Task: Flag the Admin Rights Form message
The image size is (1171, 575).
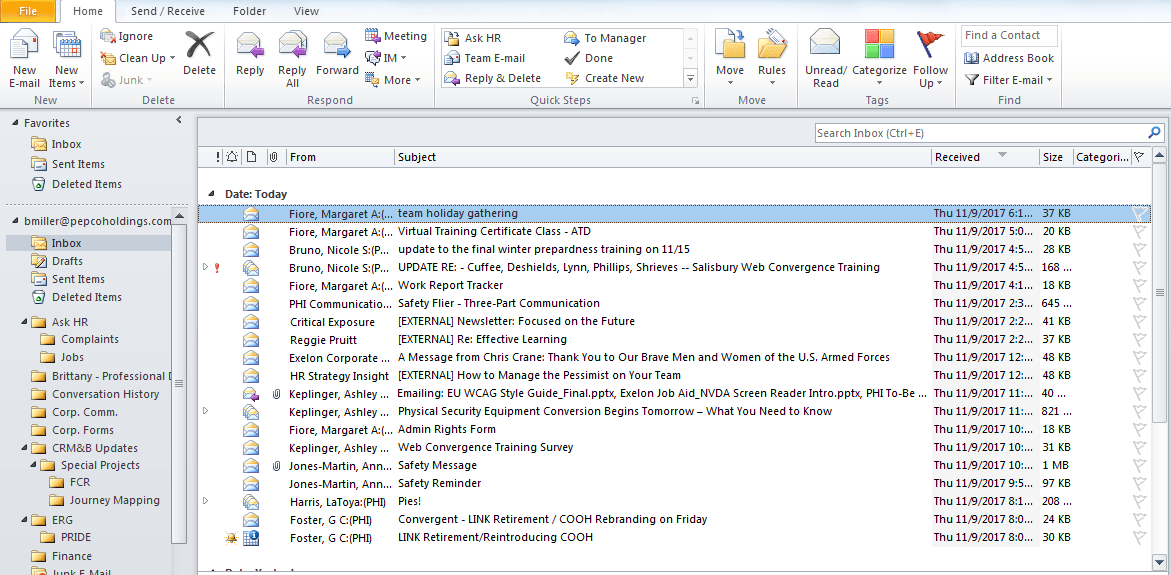Action: click(1139, 429)
